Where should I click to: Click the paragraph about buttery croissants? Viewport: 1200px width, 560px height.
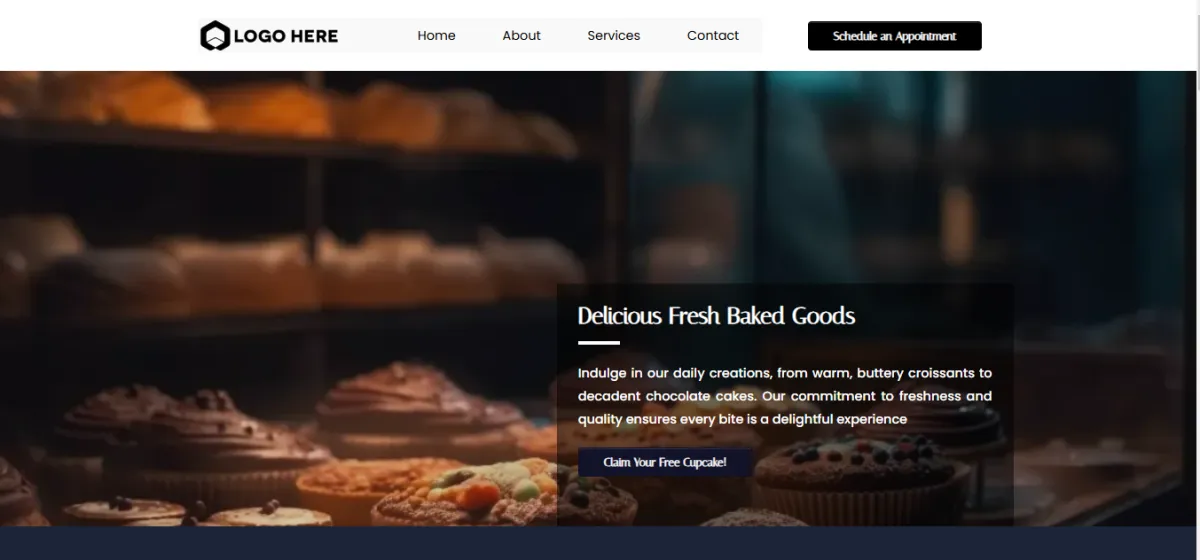(x=785, y=396)
